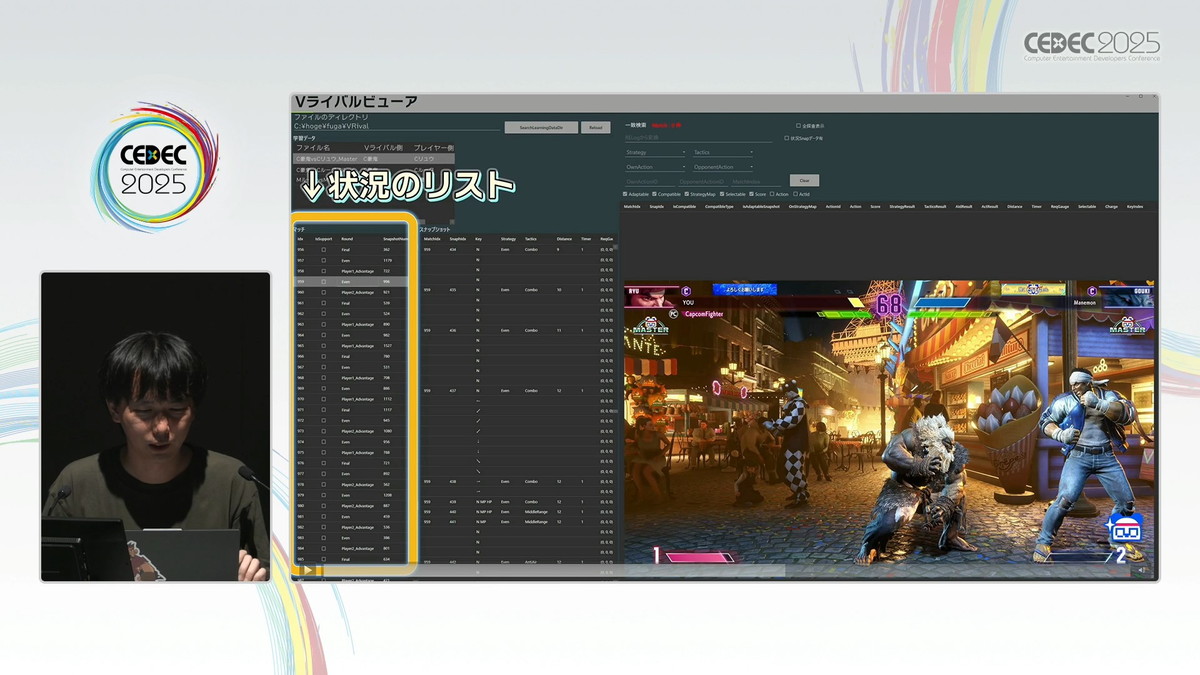Select match row 961 Final
1200x675 pixels.
pyautogui.click(x=351, y=303)
